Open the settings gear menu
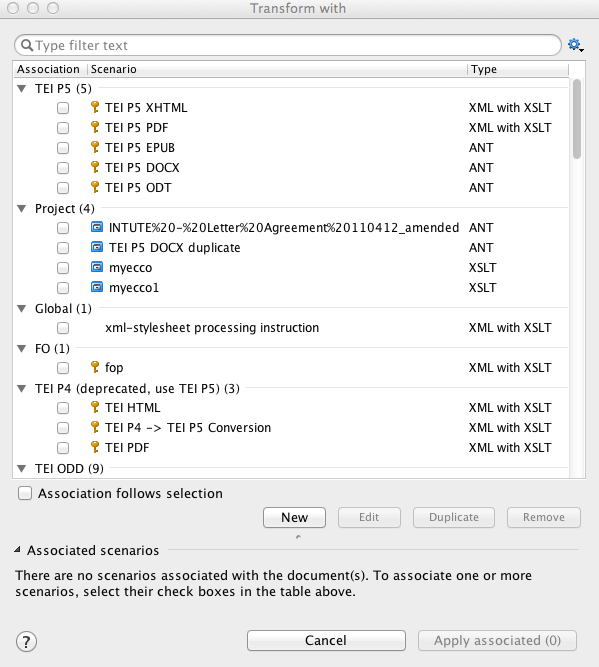 click(x=575, y=45)
